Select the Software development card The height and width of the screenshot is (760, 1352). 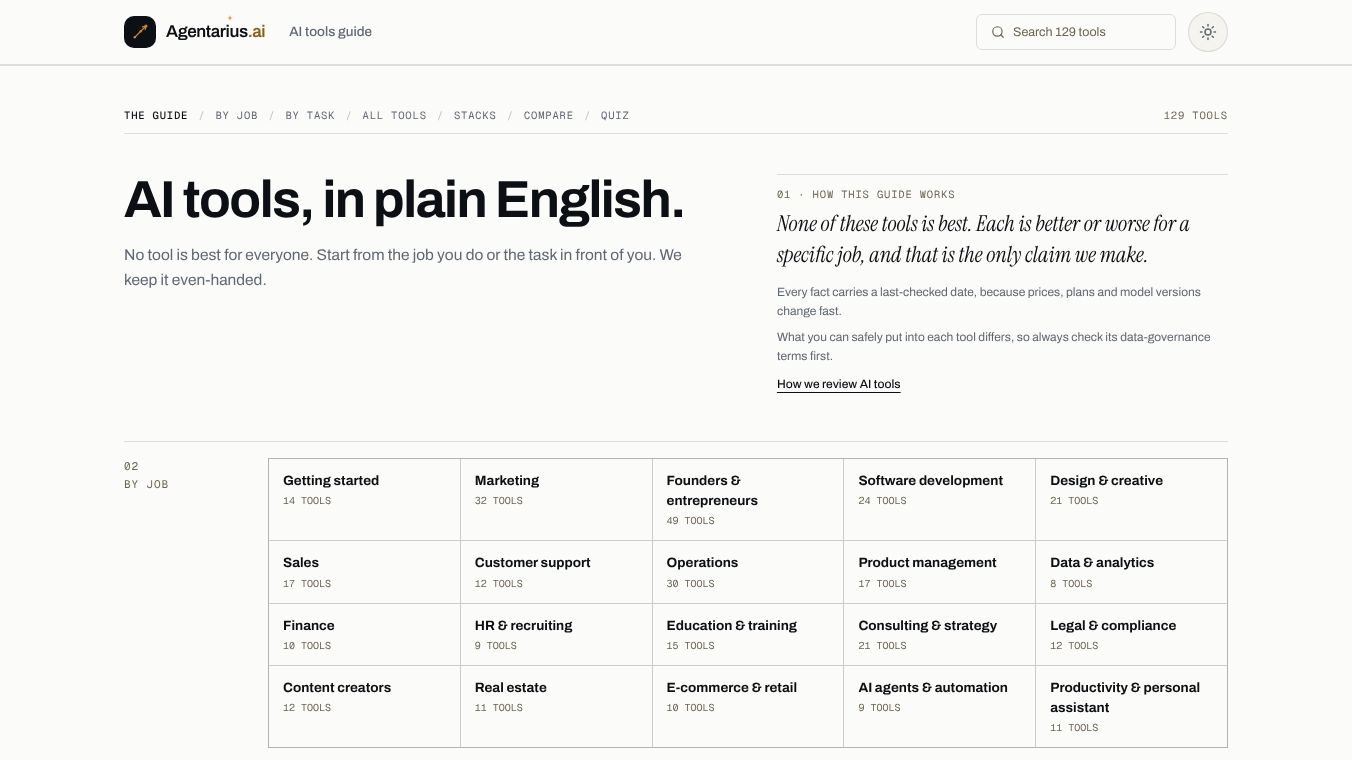coord(939,500)
